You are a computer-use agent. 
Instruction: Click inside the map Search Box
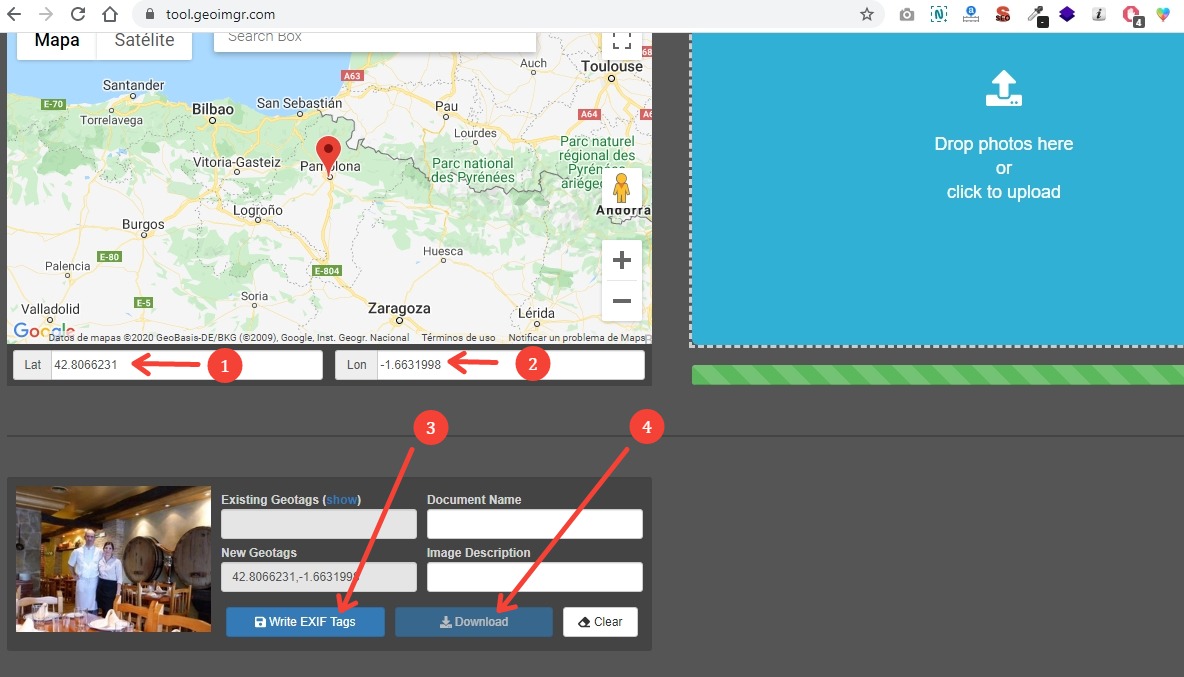point(375,36)
